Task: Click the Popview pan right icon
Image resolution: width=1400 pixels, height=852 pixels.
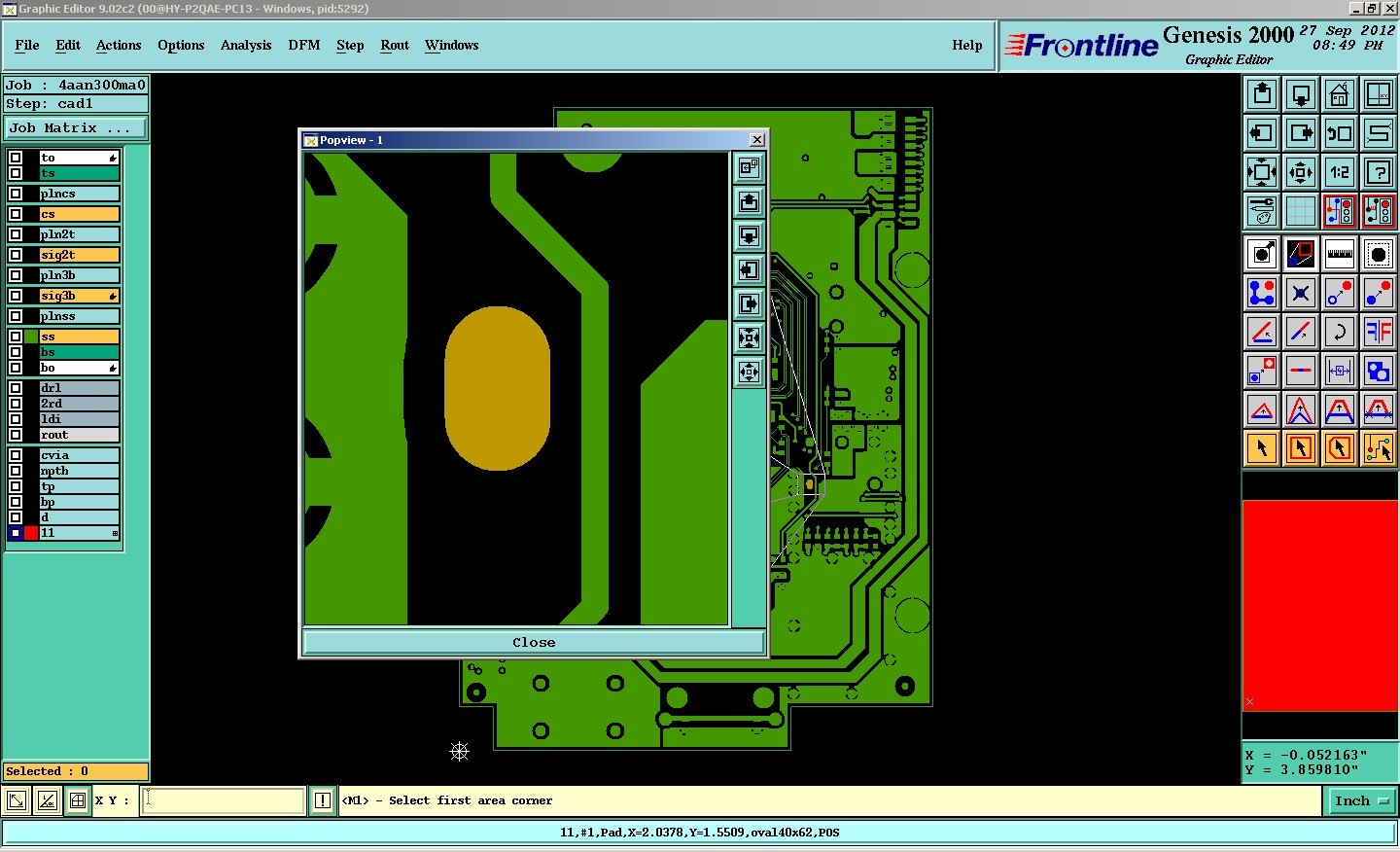Action: pos(749,304)
